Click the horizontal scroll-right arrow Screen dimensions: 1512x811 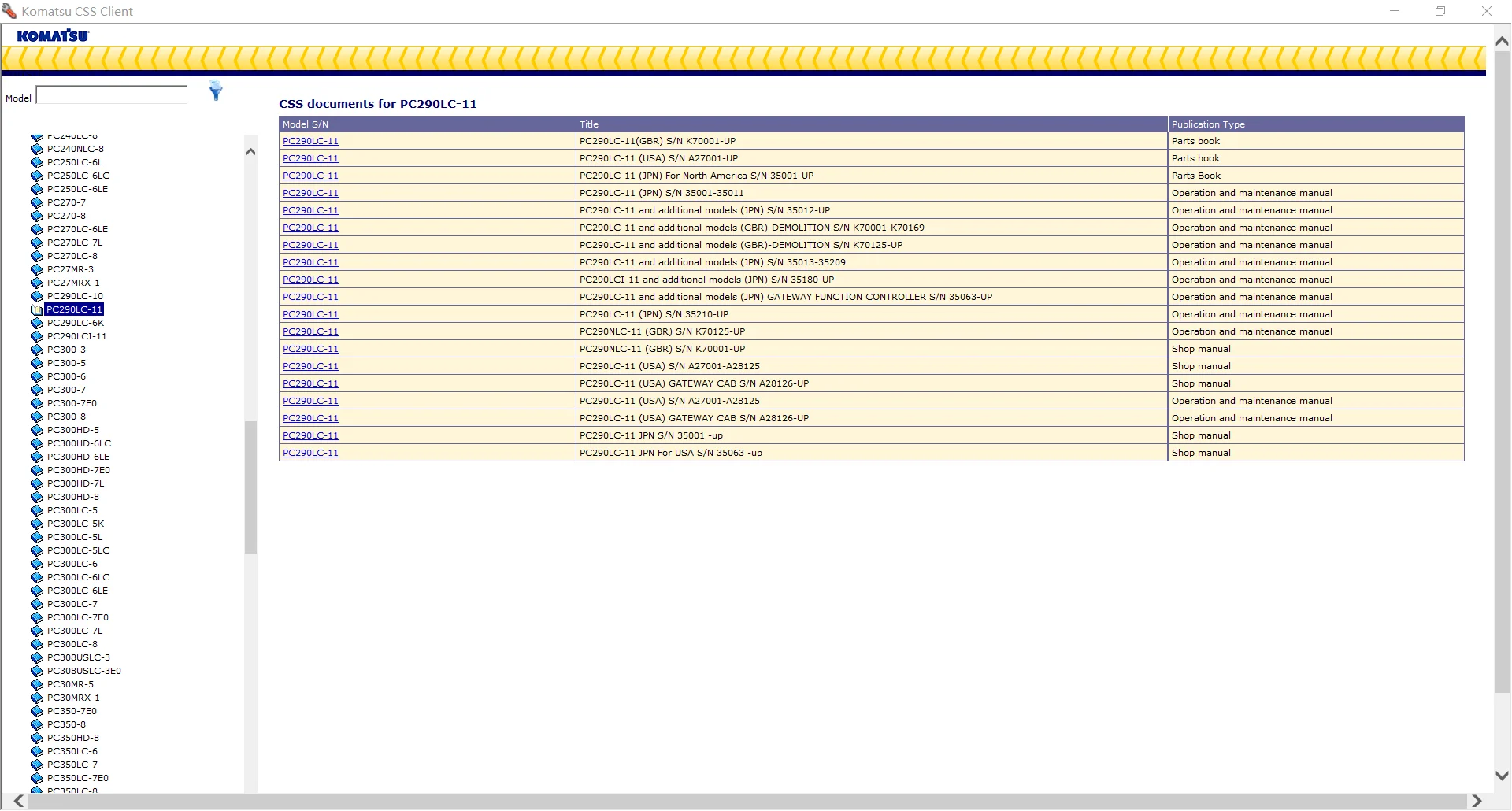click(x=1477, y=802)
